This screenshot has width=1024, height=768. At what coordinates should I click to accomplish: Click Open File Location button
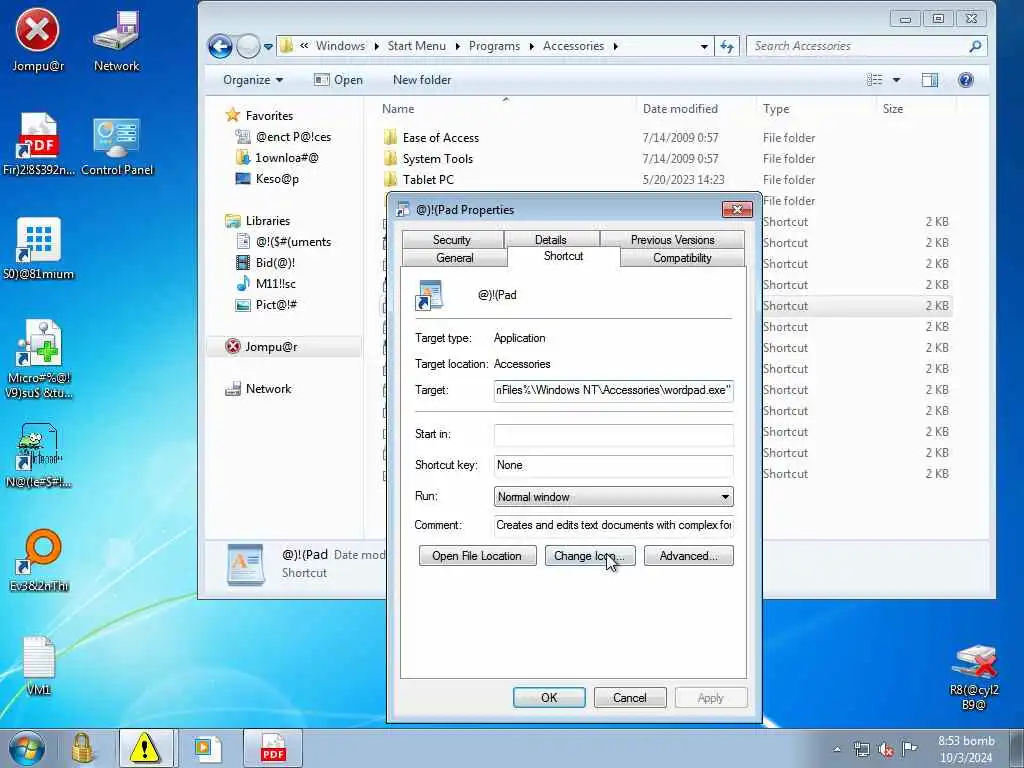(x=477, y=556)
